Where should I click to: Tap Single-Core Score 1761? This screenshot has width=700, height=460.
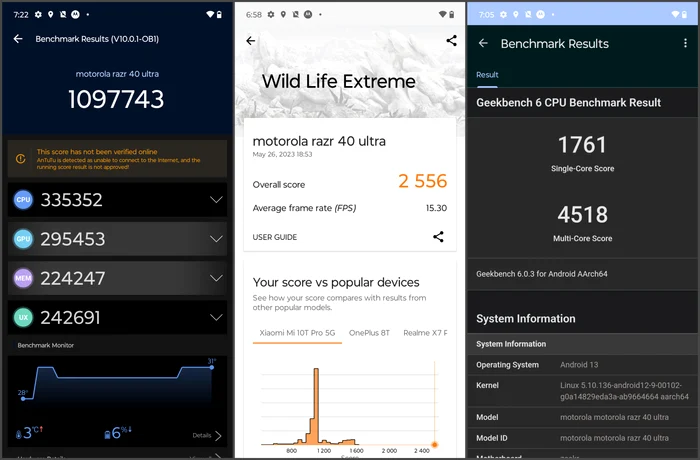[582, 145]
